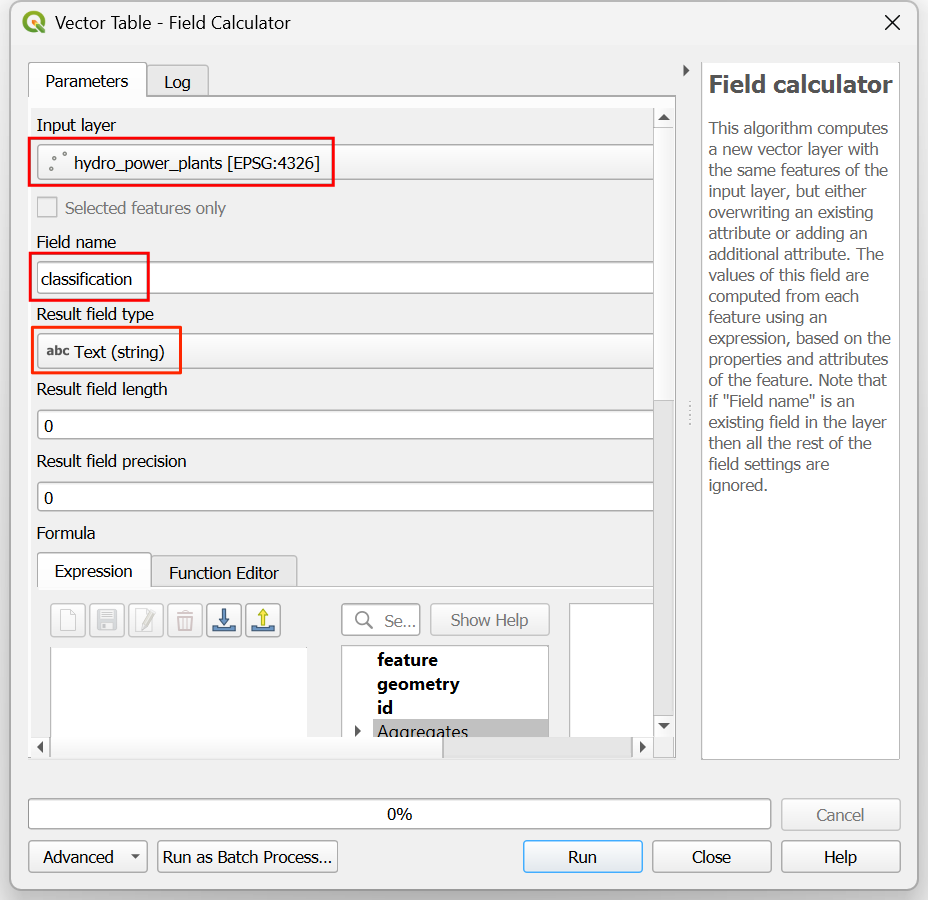Enable Selected features only checkbox

click(47, 208)
